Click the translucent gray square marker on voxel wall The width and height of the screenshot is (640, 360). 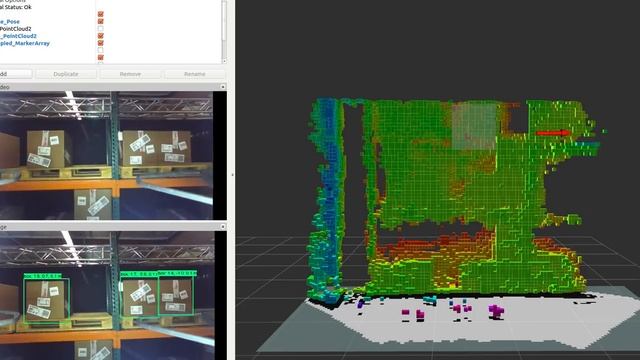pyautogui.click(x=474, y=126)
